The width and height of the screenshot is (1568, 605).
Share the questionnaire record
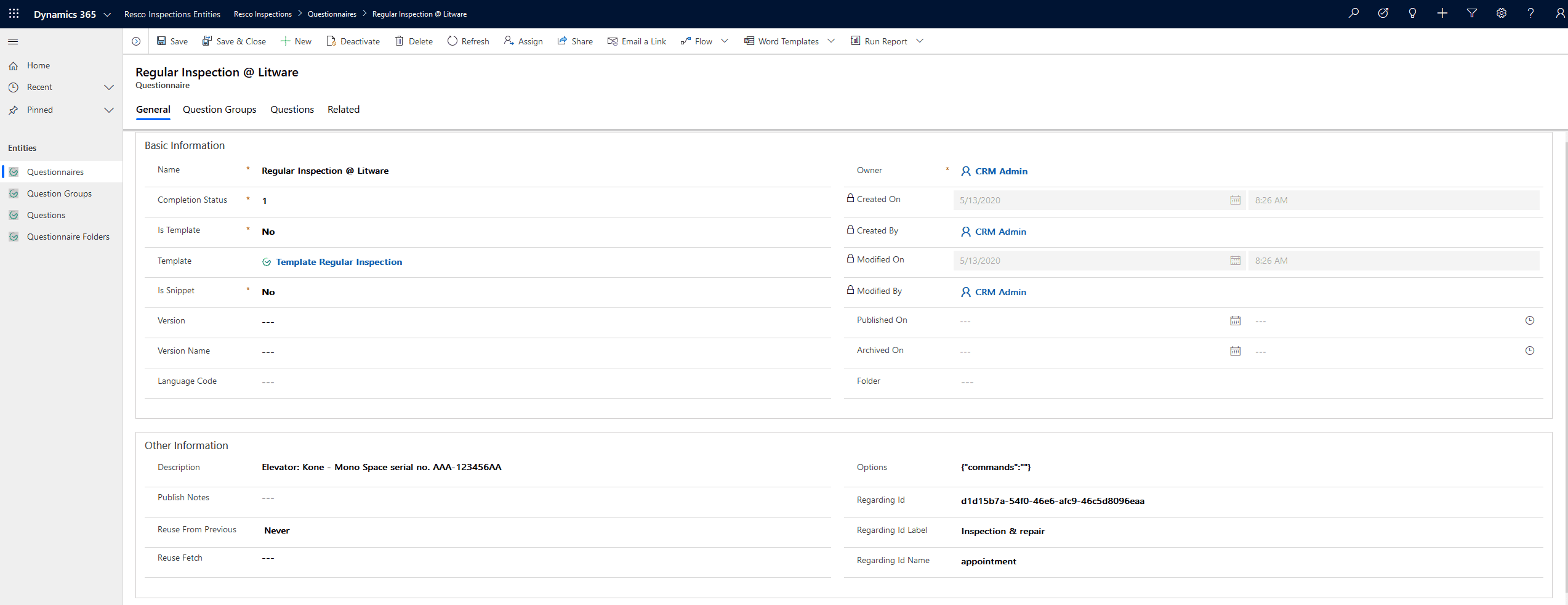pyautogui.click(x=575, y=41)
